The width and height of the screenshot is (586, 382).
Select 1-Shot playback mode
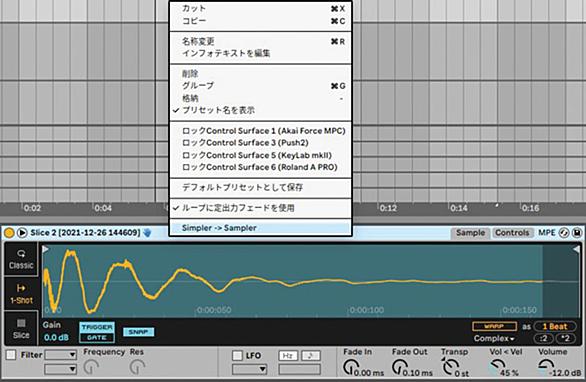click(x=21, y=294)
